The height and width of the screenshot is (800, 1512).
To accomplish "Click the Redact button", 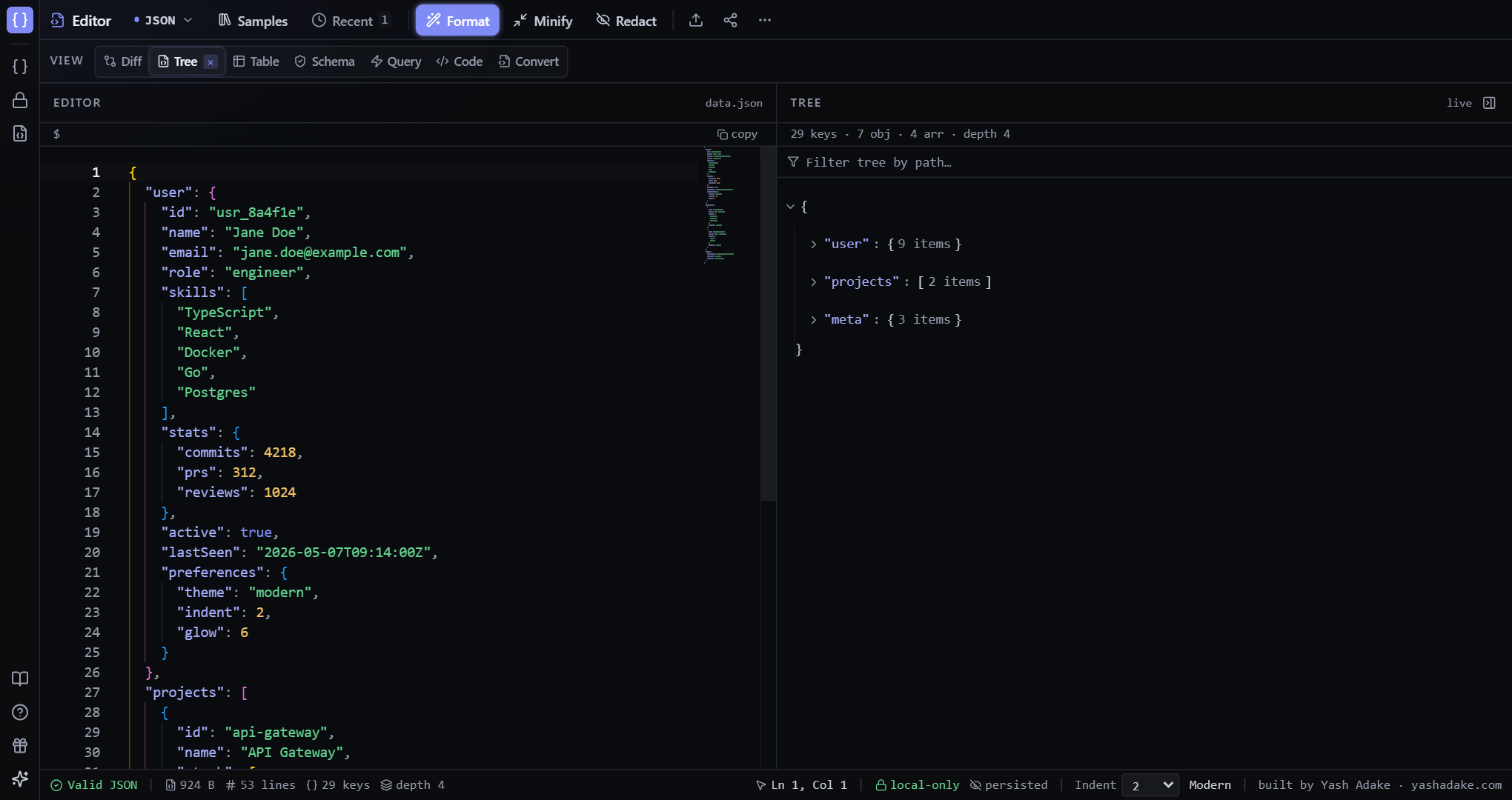I will pos(626,21).
